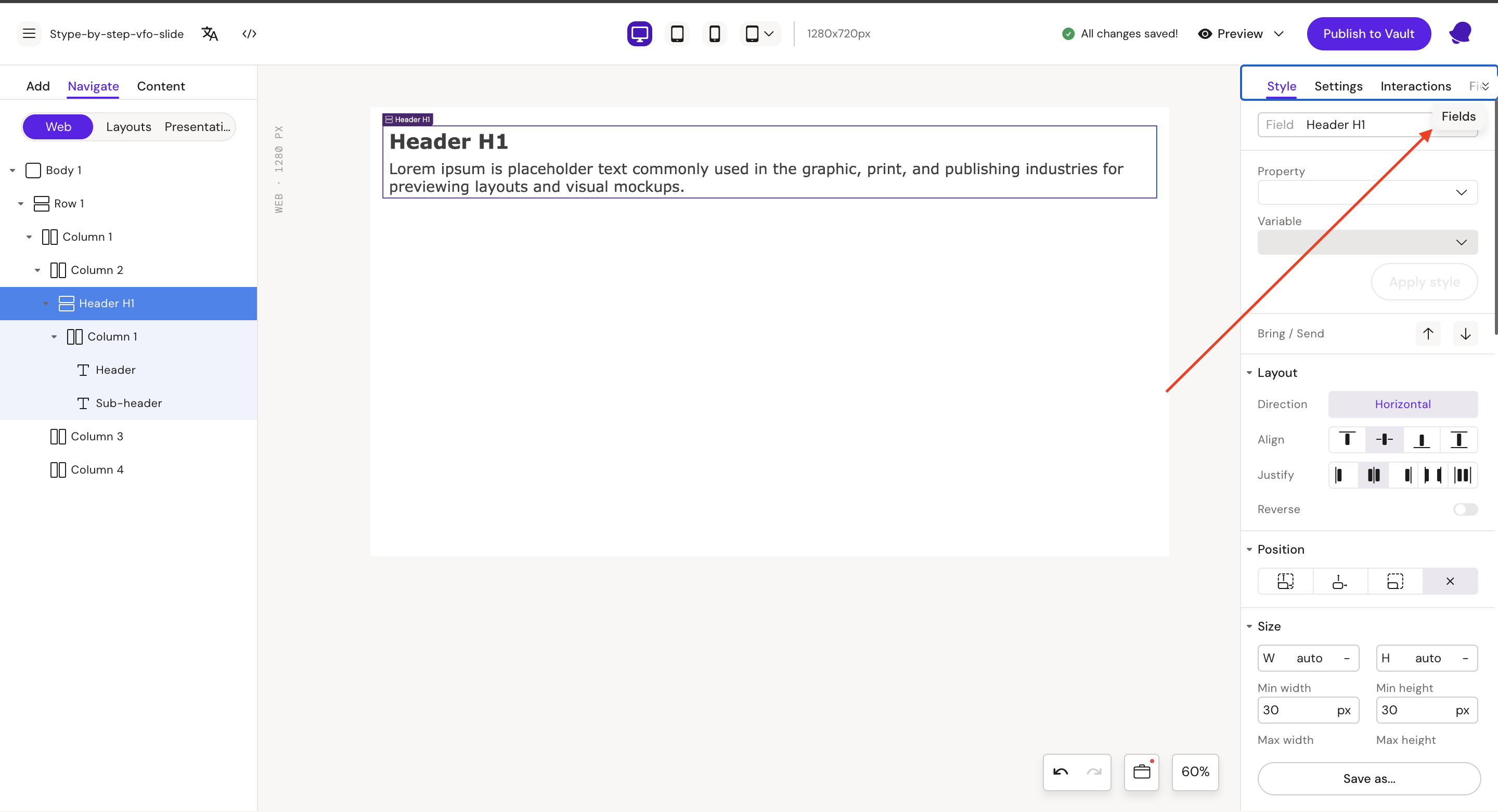
Task: Collapse the Column 2 tree node
Action: pyautogui.click(x=37, y=270)
